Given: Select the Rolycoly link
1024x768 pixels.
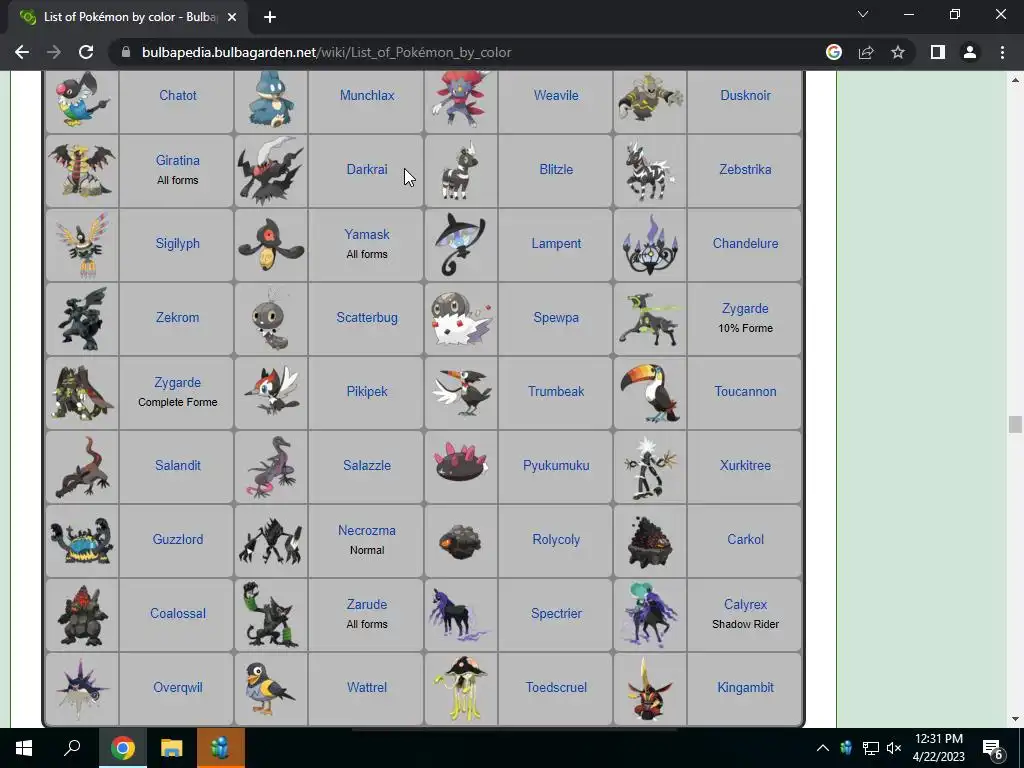Looking at the screenshot, I should [556, 539].
